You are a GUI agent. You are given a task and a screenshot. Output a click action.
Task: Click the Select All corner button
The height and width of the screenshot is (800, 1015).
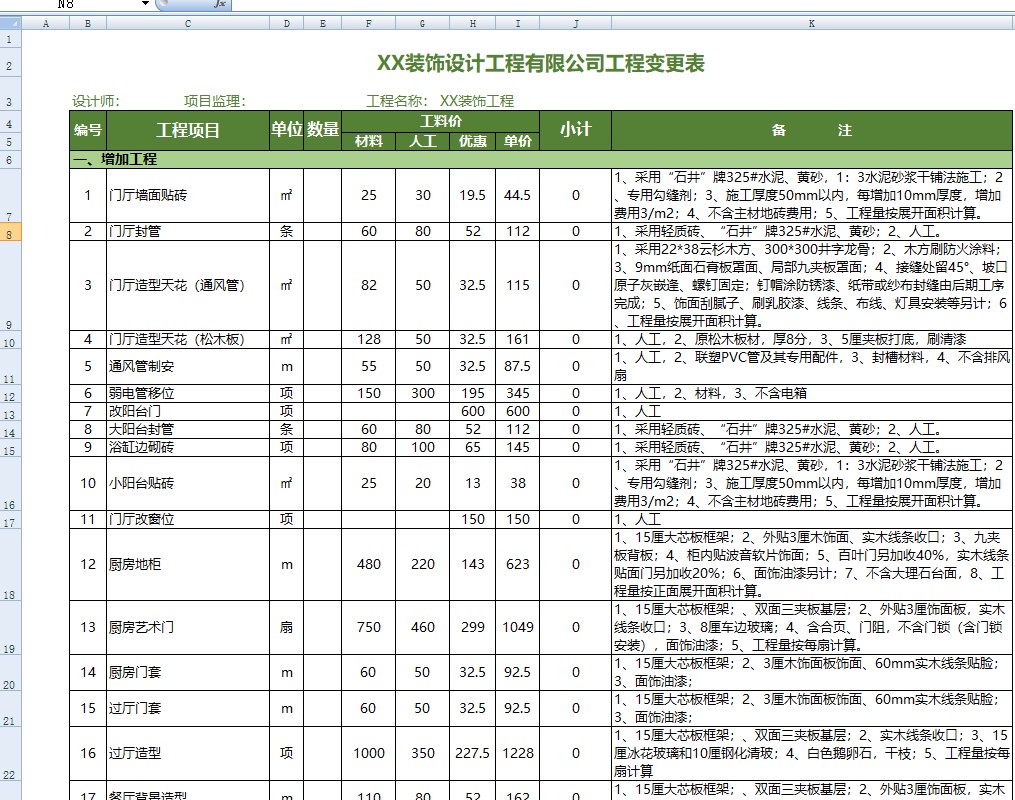[x=10, y=23]
